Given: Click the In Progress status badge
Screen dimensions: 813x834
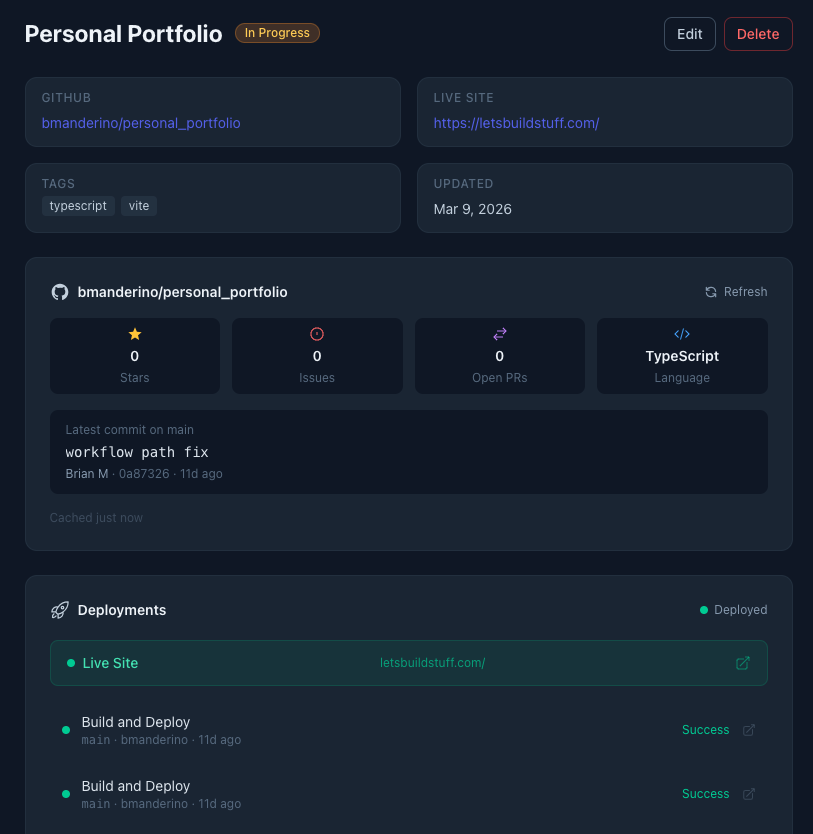Looking at the screenshot, I should point(277,32).
